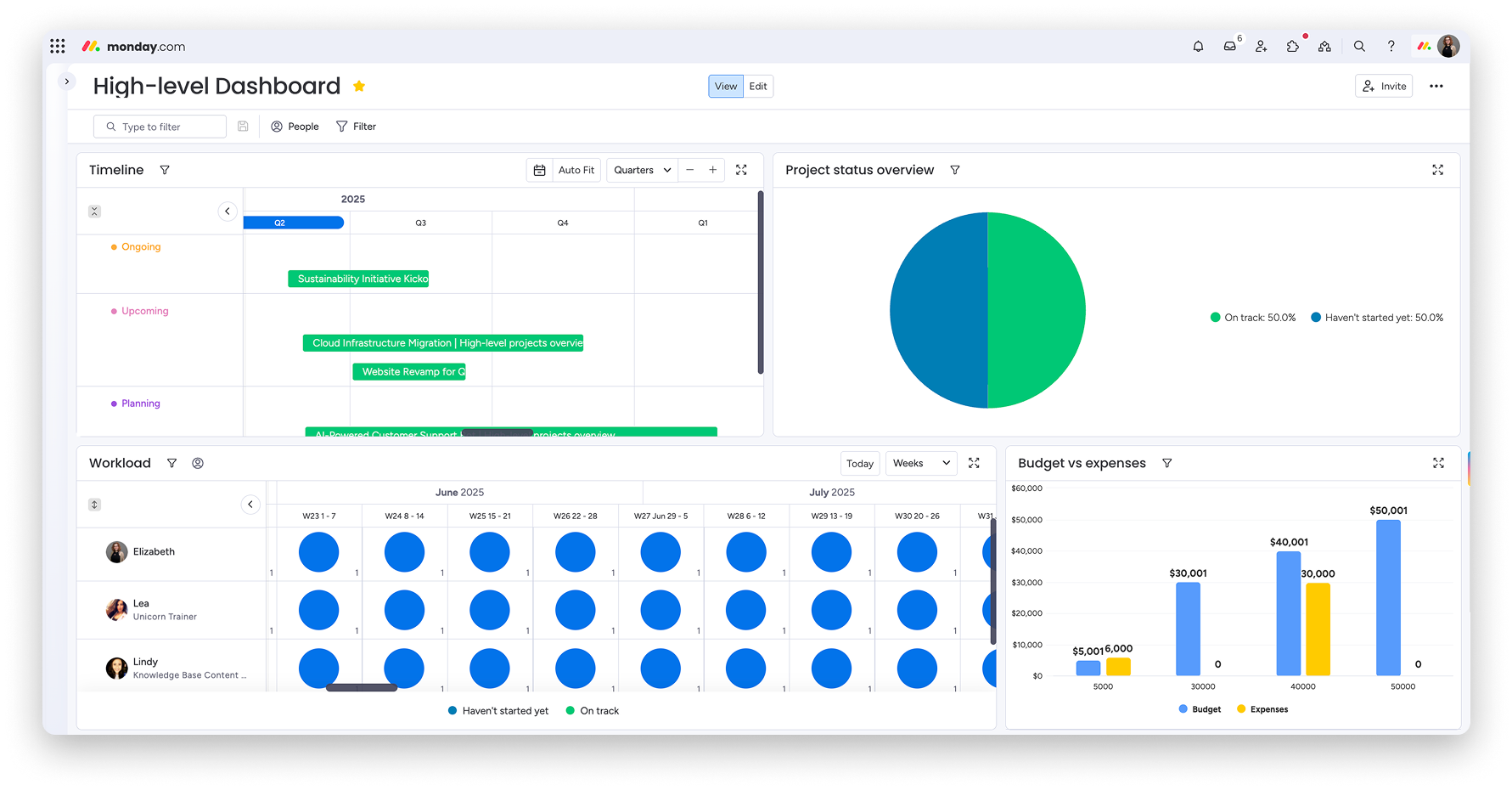Open the Weeks dropdown

click(x=921, y=463)
